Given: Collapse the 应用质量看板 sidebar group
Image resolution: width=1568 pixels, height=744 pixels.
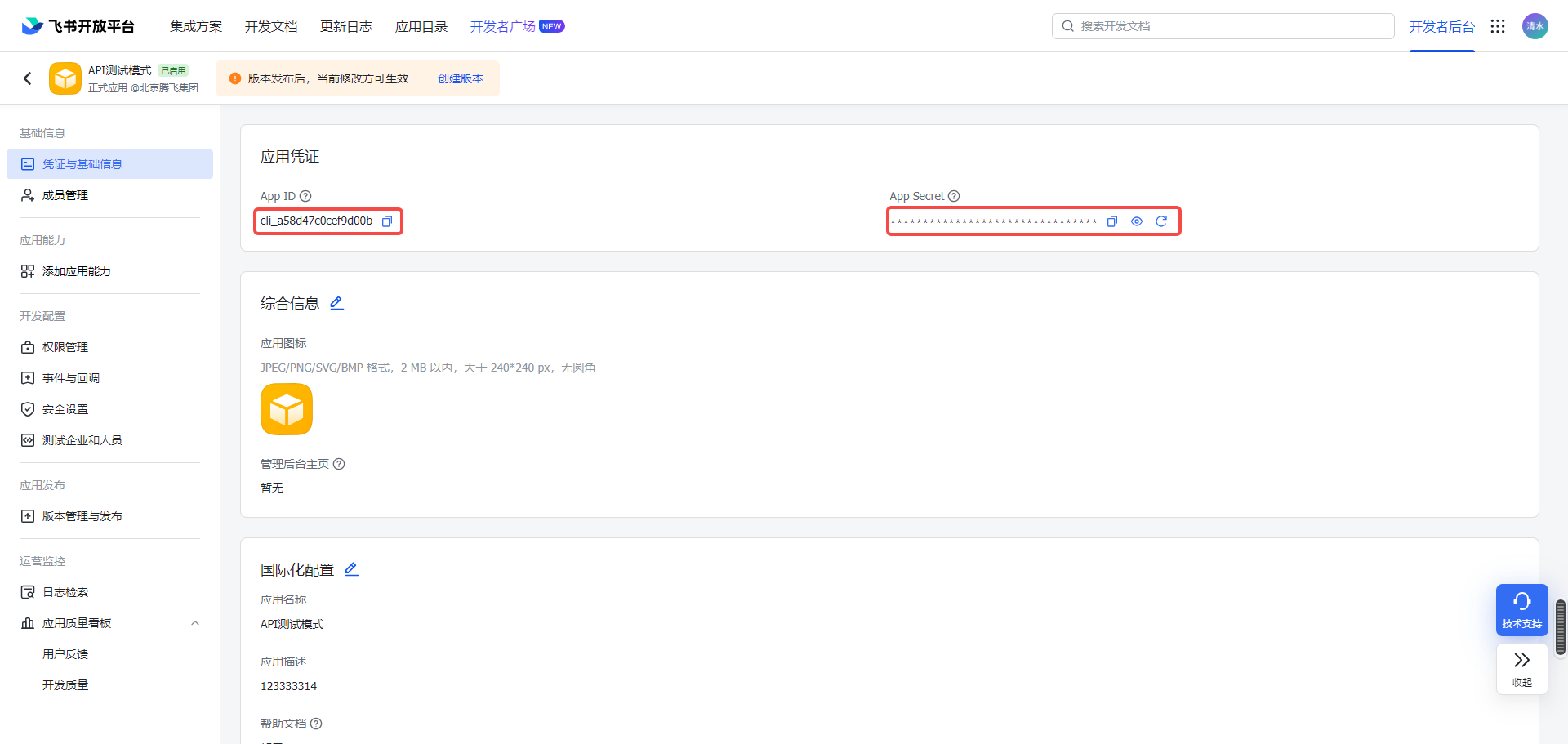Looking at the screenshot, I should click(x=195, y=623).
